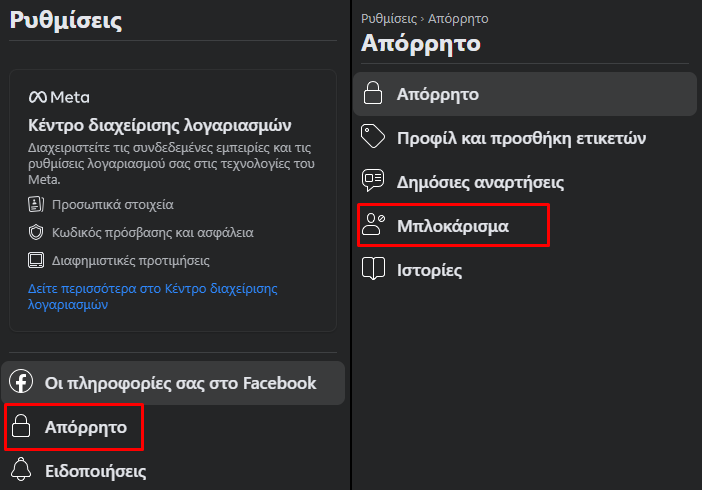
Task: Click the lock icon beside left-sidebar Απόρρητο
Action: coord(21,426)
